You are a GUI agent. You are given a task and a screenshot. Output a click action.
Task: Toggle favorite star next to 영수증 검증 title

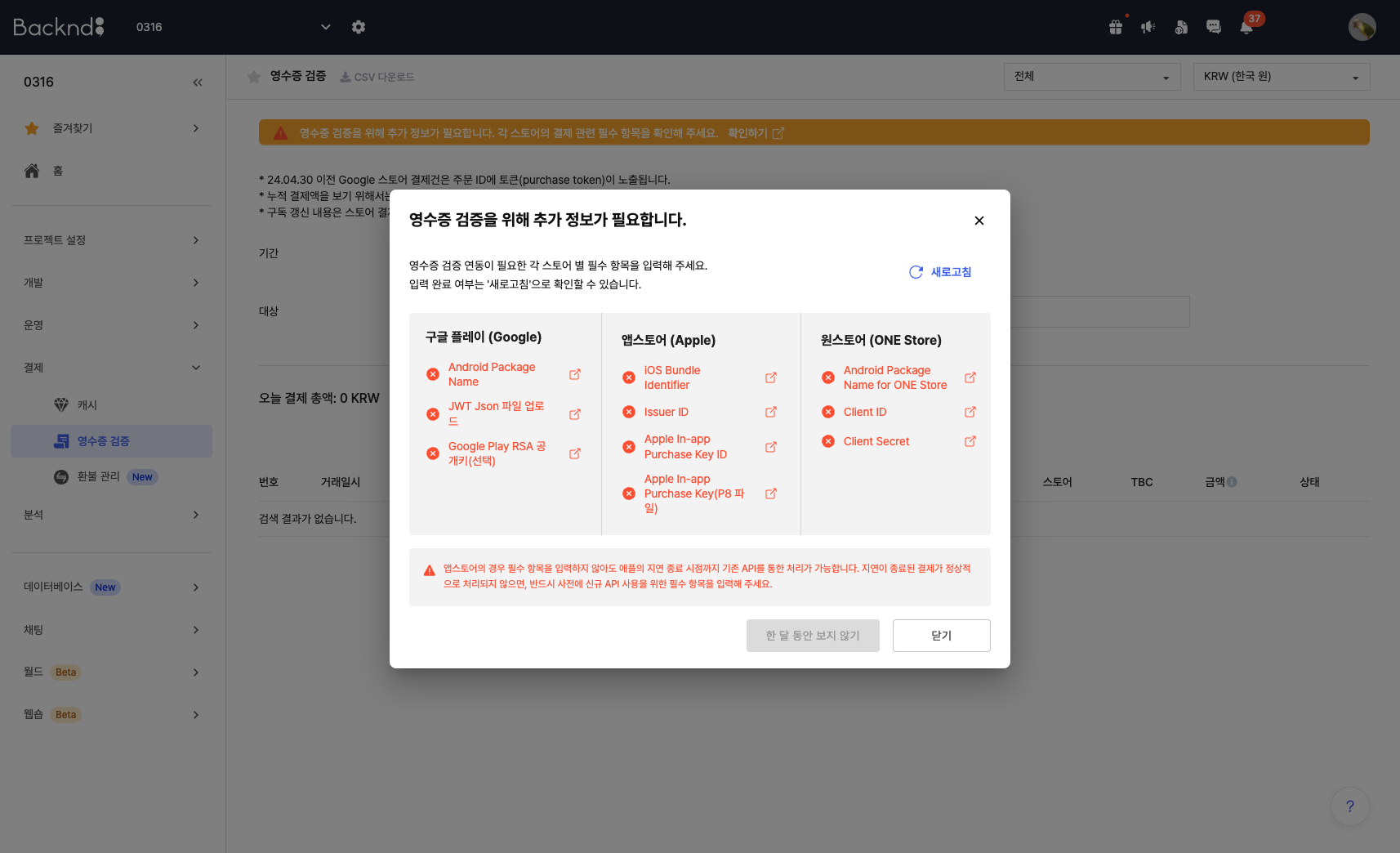coord(254,77)
